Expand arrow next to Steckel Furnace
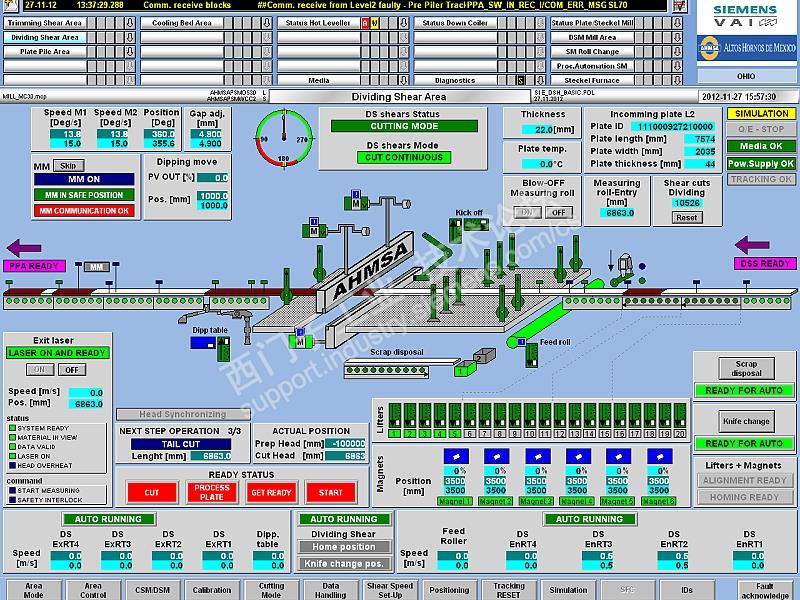 [x=677, y=80]
